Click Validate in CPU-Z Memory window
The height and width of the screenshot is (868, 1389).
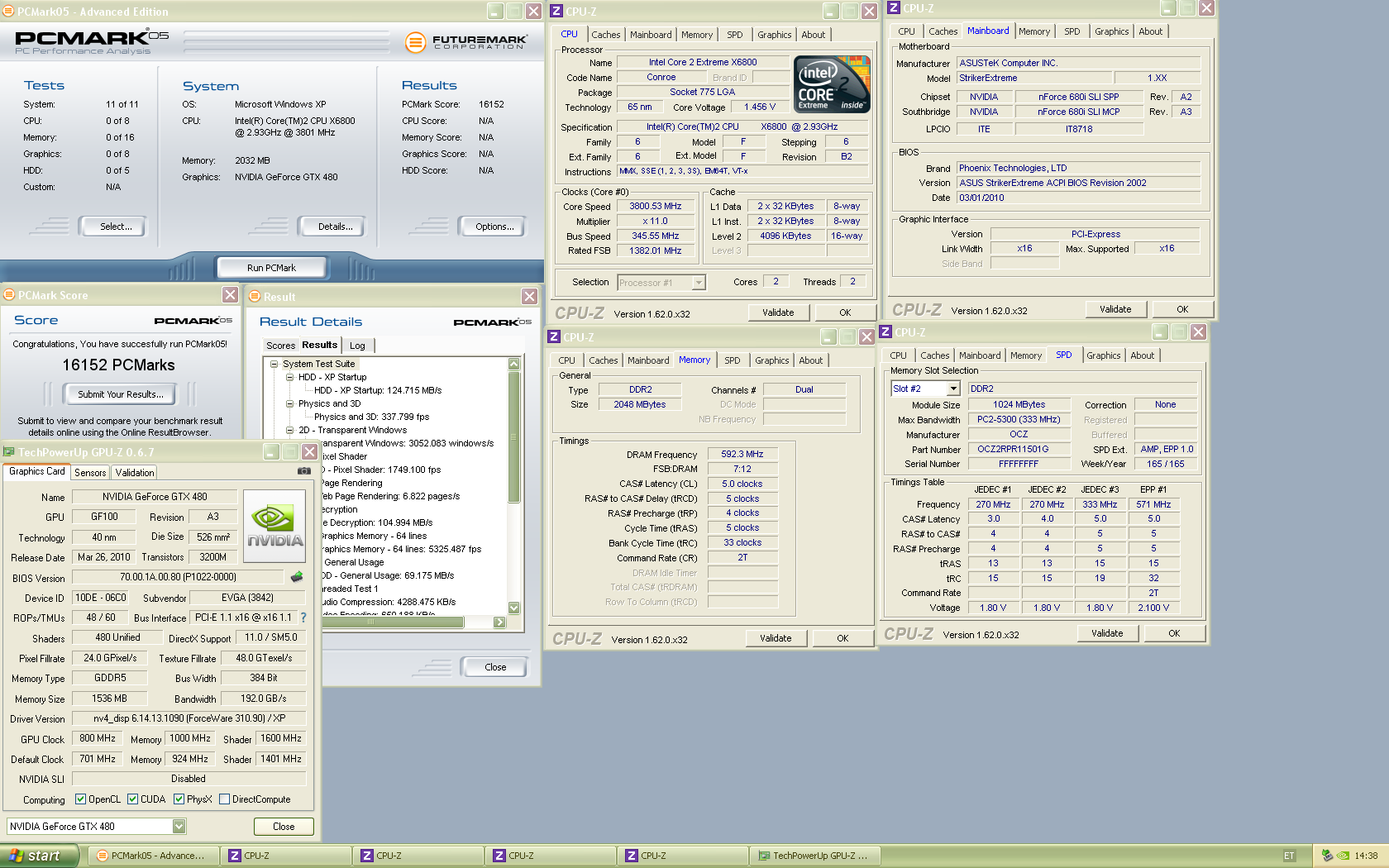tap(776, 638)
